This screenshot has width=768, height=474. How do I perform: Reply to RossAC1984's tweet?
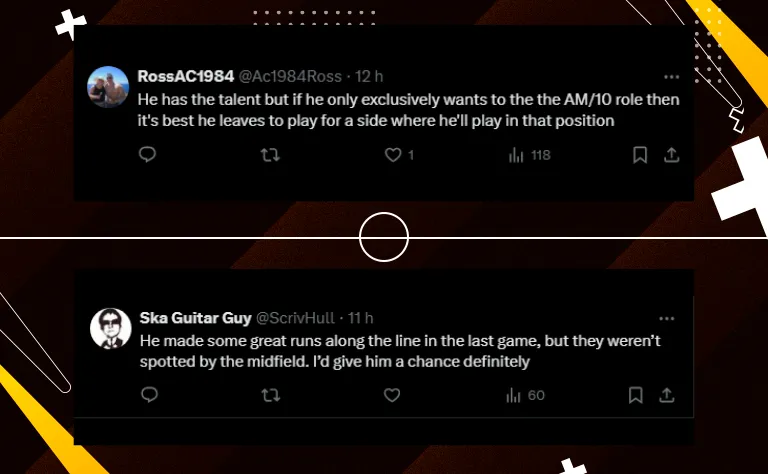(147, 155)
